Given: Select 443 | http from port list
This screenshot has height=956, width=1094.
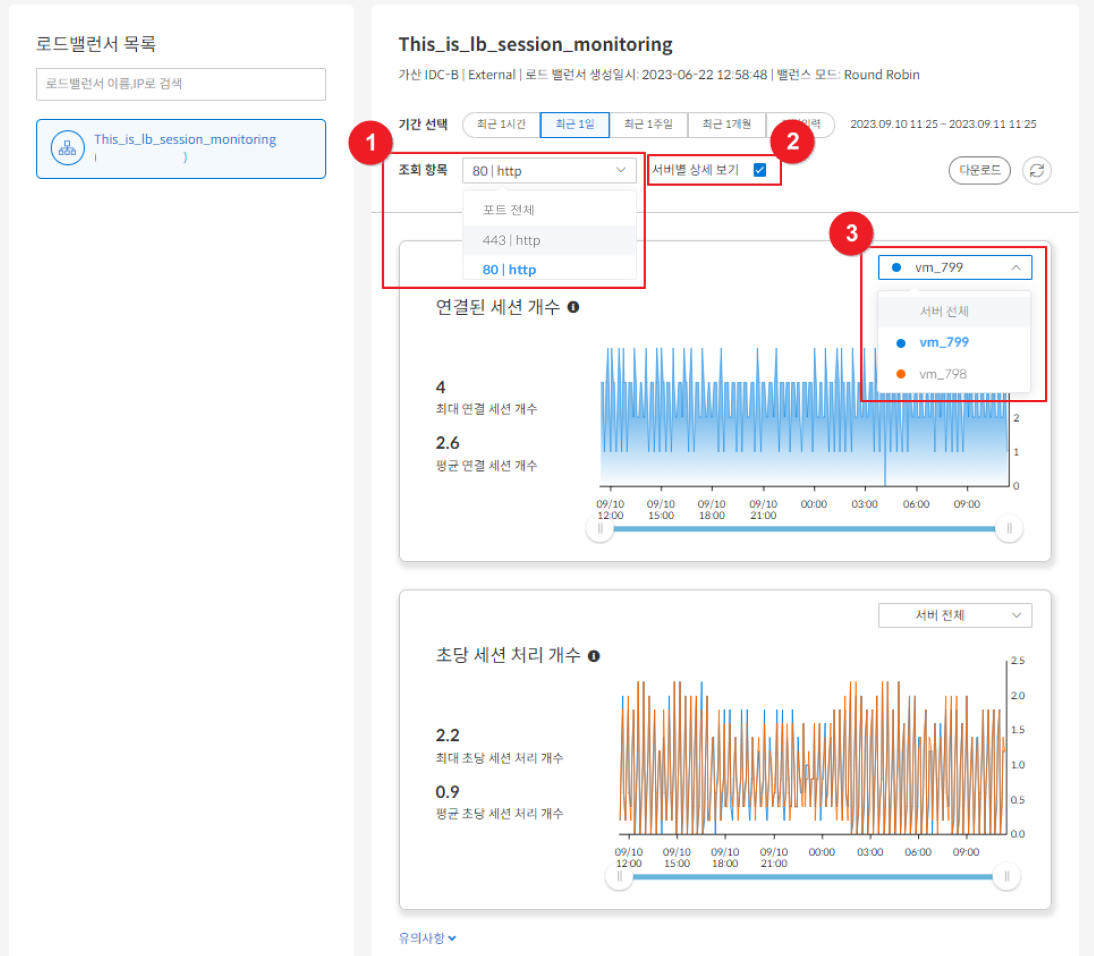Looking at the screenshot, I should (511, 240).
